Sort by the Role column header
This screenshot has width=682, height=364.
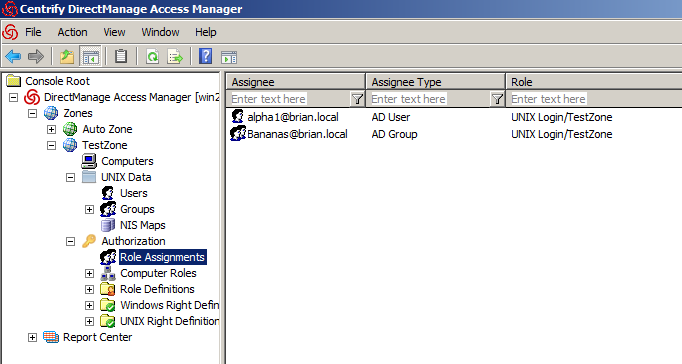(x=594, y=82)
